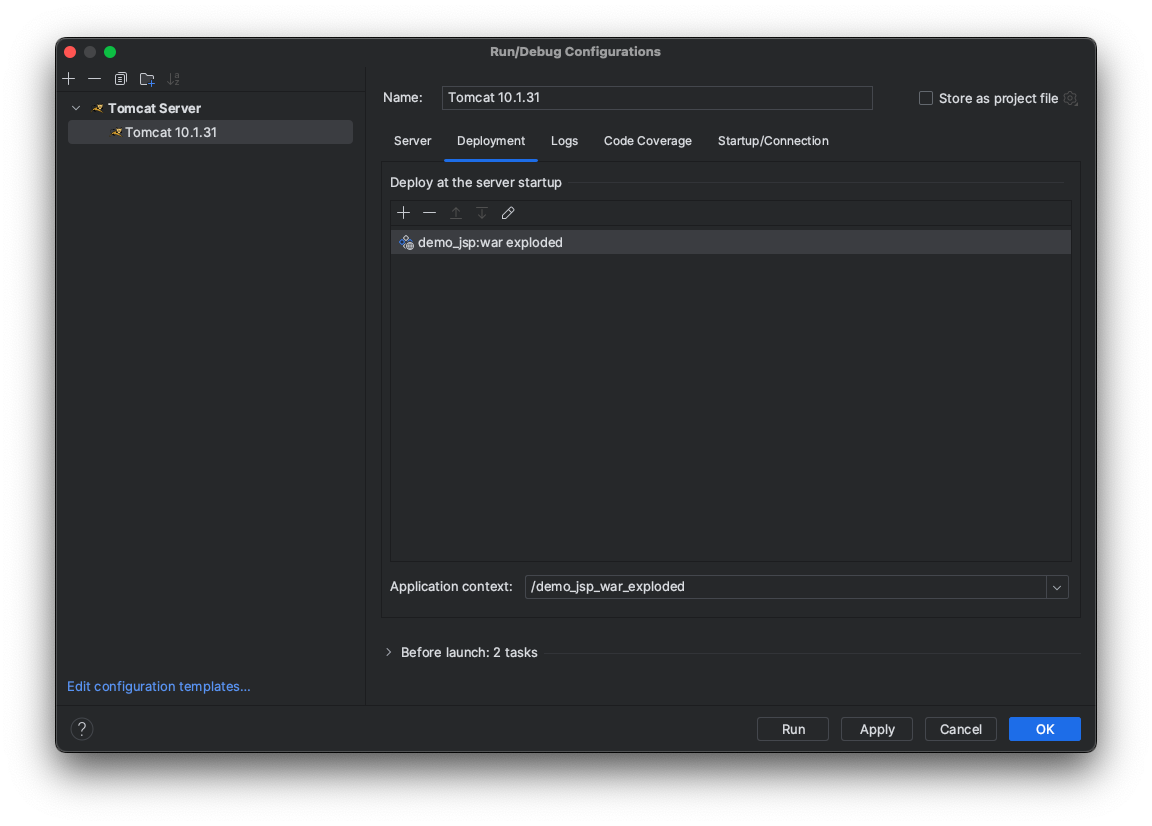1152x826 pixels.
Task: Collapse the Tomcat Server tree node
Action: tap(76, 108)
